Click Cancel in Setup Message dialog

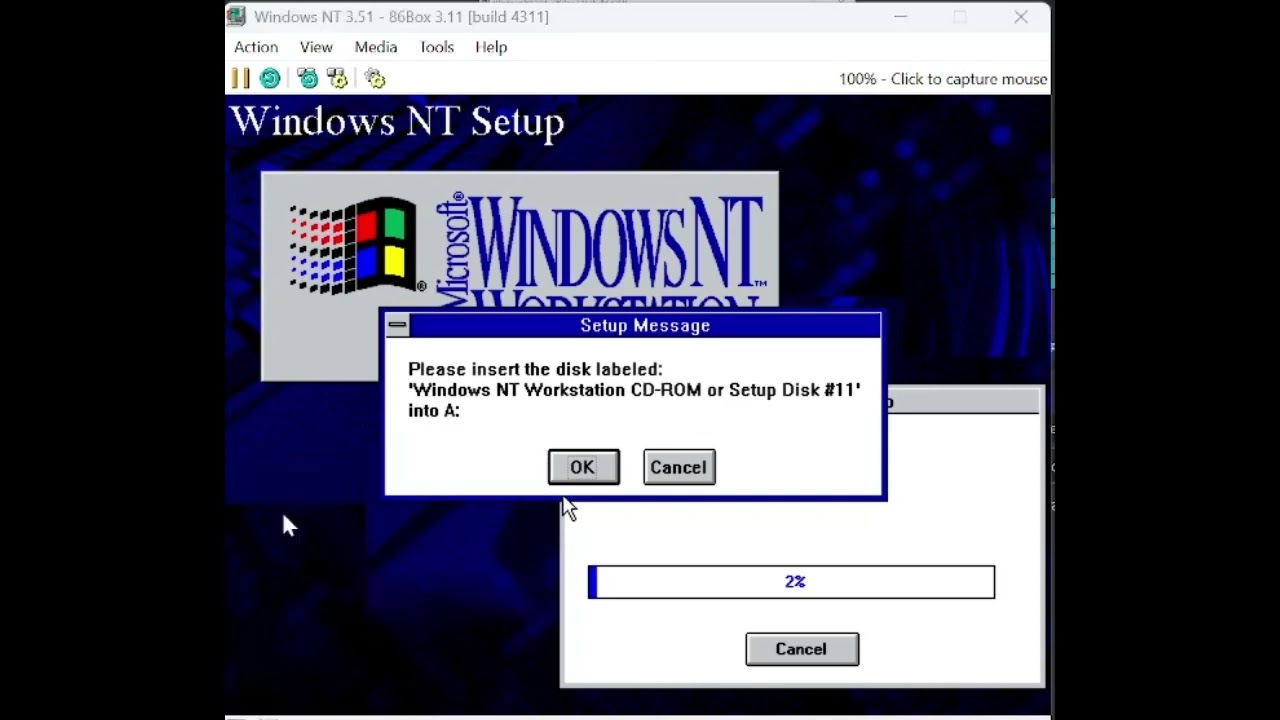coord(679,467)
